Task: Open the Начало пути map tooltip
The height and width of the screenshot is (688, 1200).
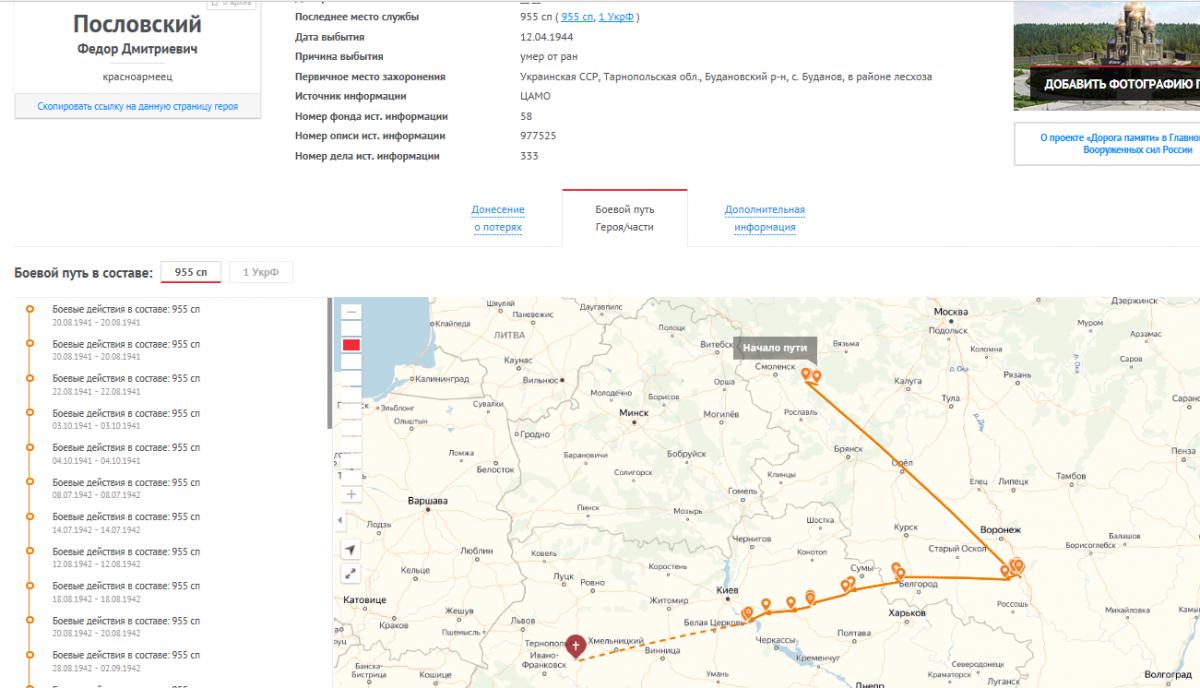Action: [775, 347]
